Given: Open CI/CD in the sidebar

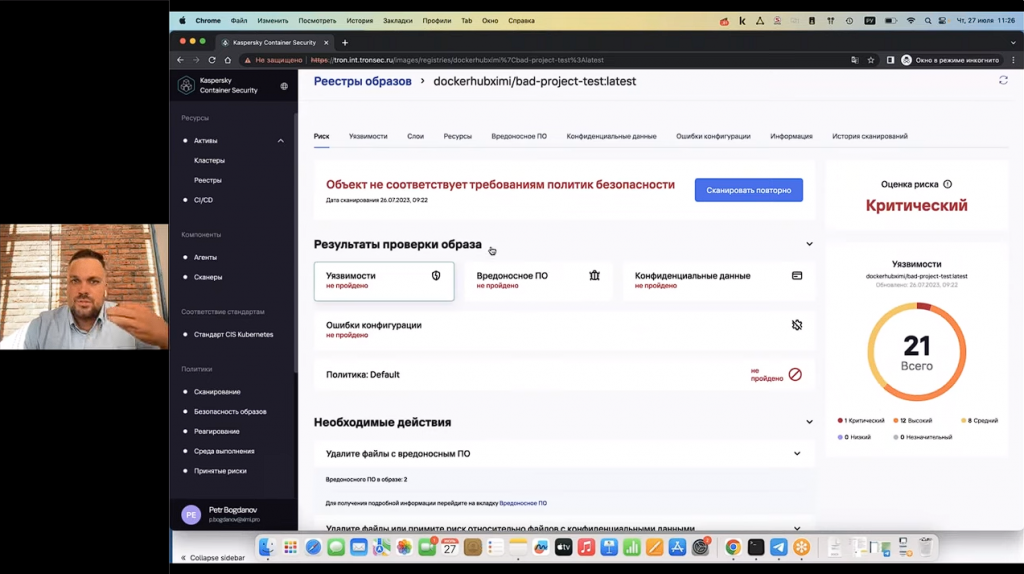Looking at the screenshot, I should tap(203, 200).
